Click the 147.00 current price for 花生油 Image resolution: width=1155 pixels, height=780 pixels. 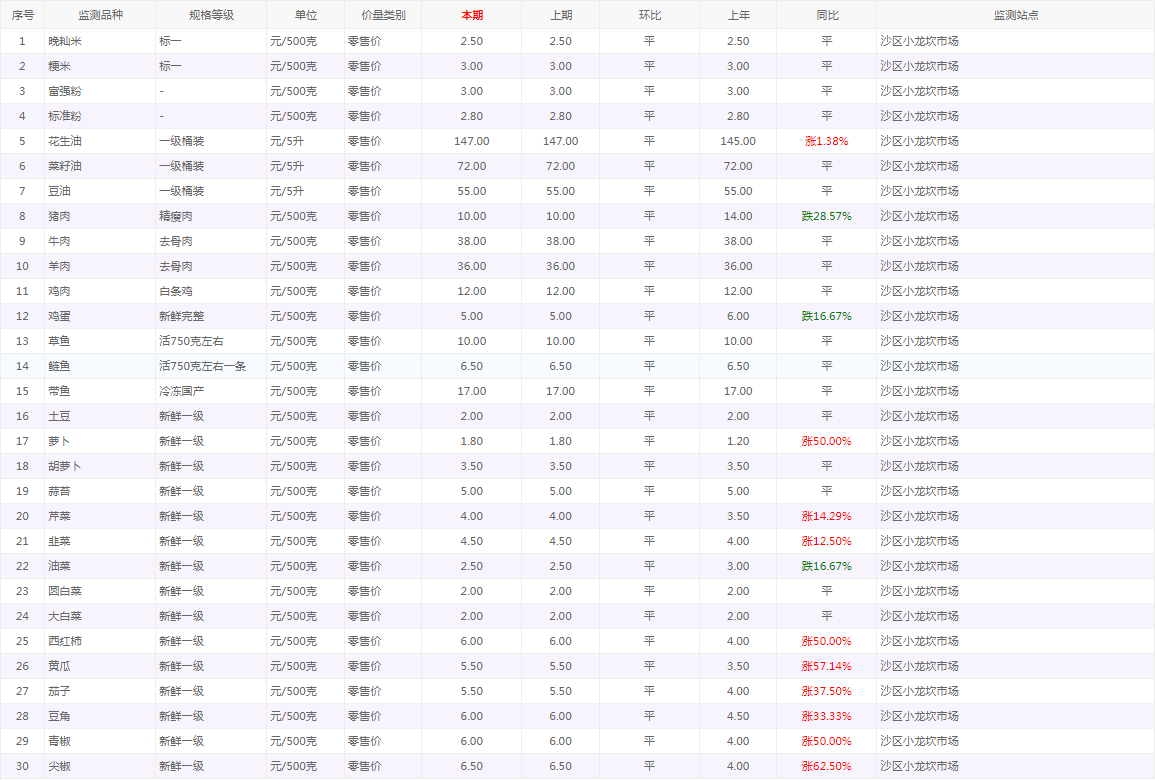pos(471,141)
